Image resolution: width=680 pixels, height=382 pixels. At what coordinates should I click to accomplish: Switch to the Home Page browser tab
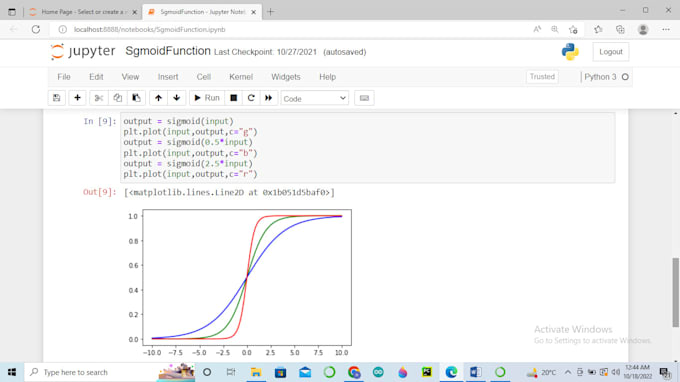[82, 12]
